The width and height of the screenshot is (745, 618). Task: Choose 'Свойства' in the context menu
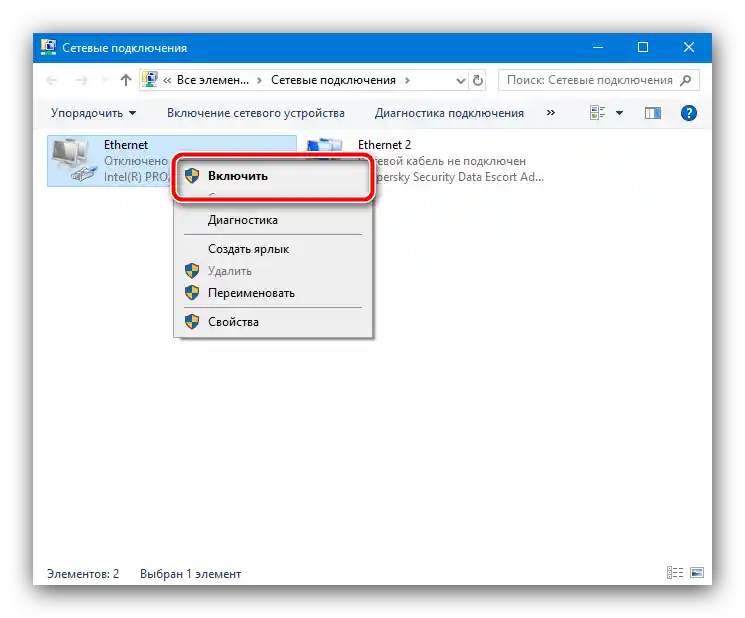coord(273,322)
